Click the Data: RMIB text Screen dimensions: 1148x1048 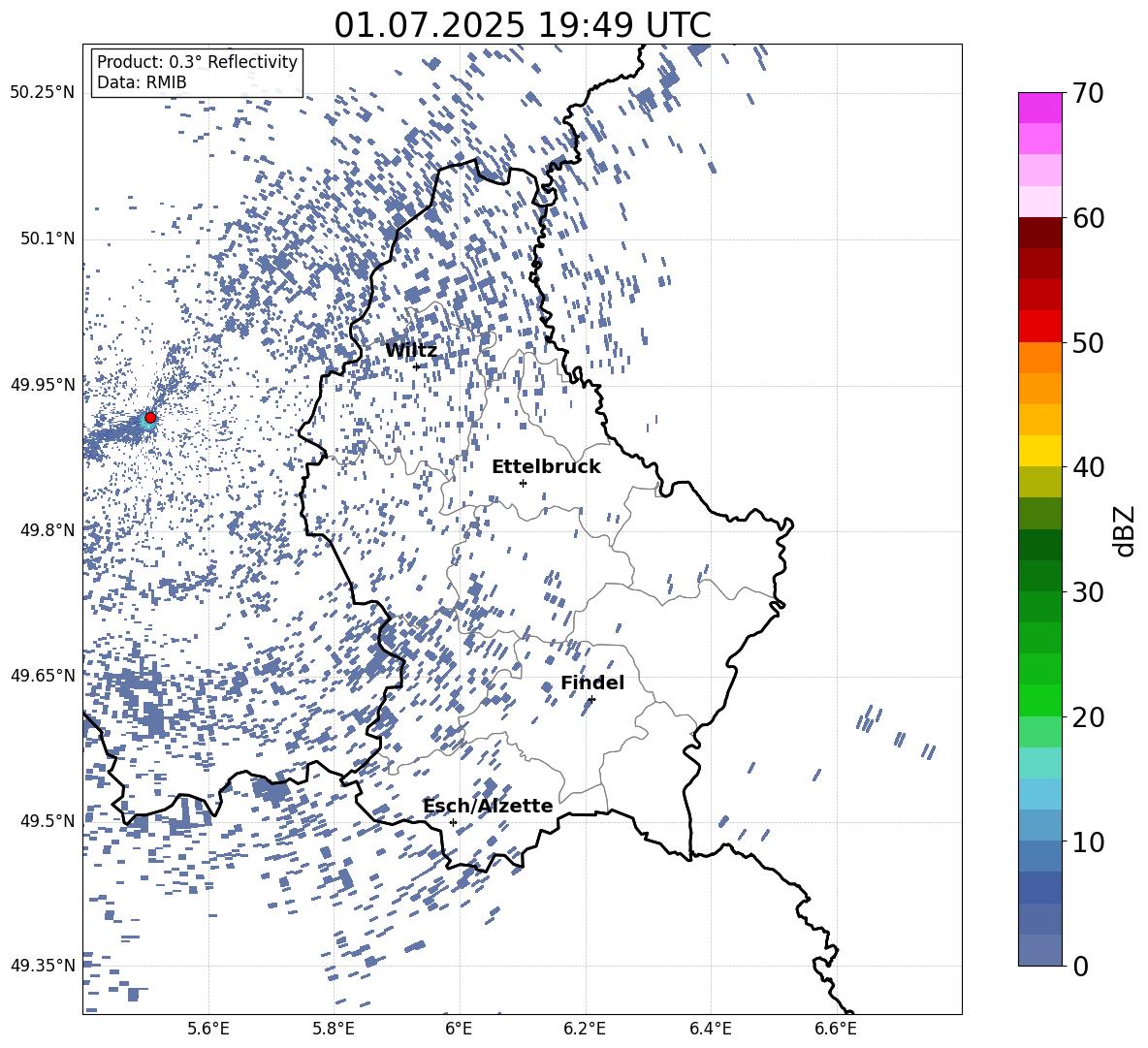pyautogui.click(x=142, y=82)
